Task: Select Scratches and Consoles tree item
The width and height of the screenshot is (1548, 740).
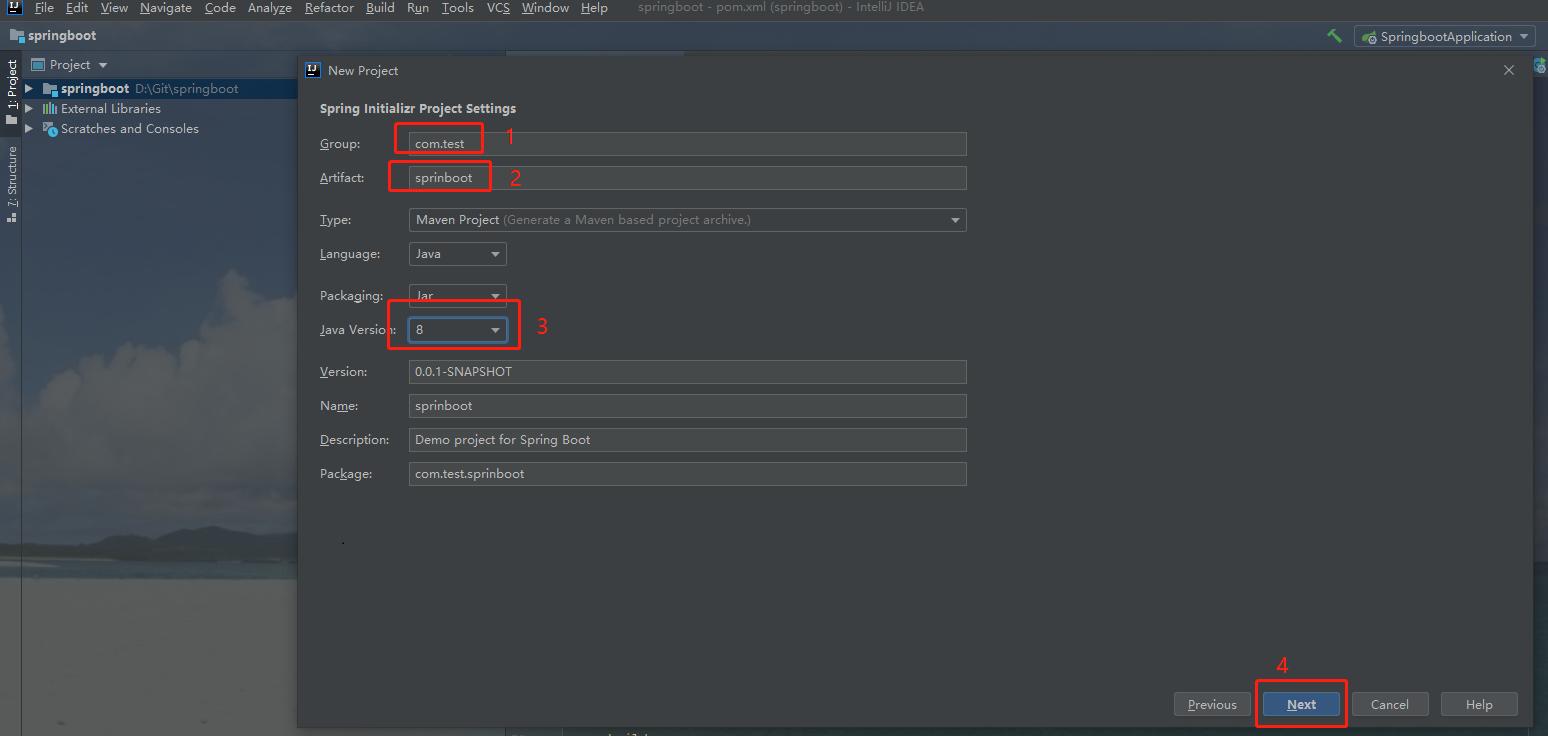Action: (130, 129)
